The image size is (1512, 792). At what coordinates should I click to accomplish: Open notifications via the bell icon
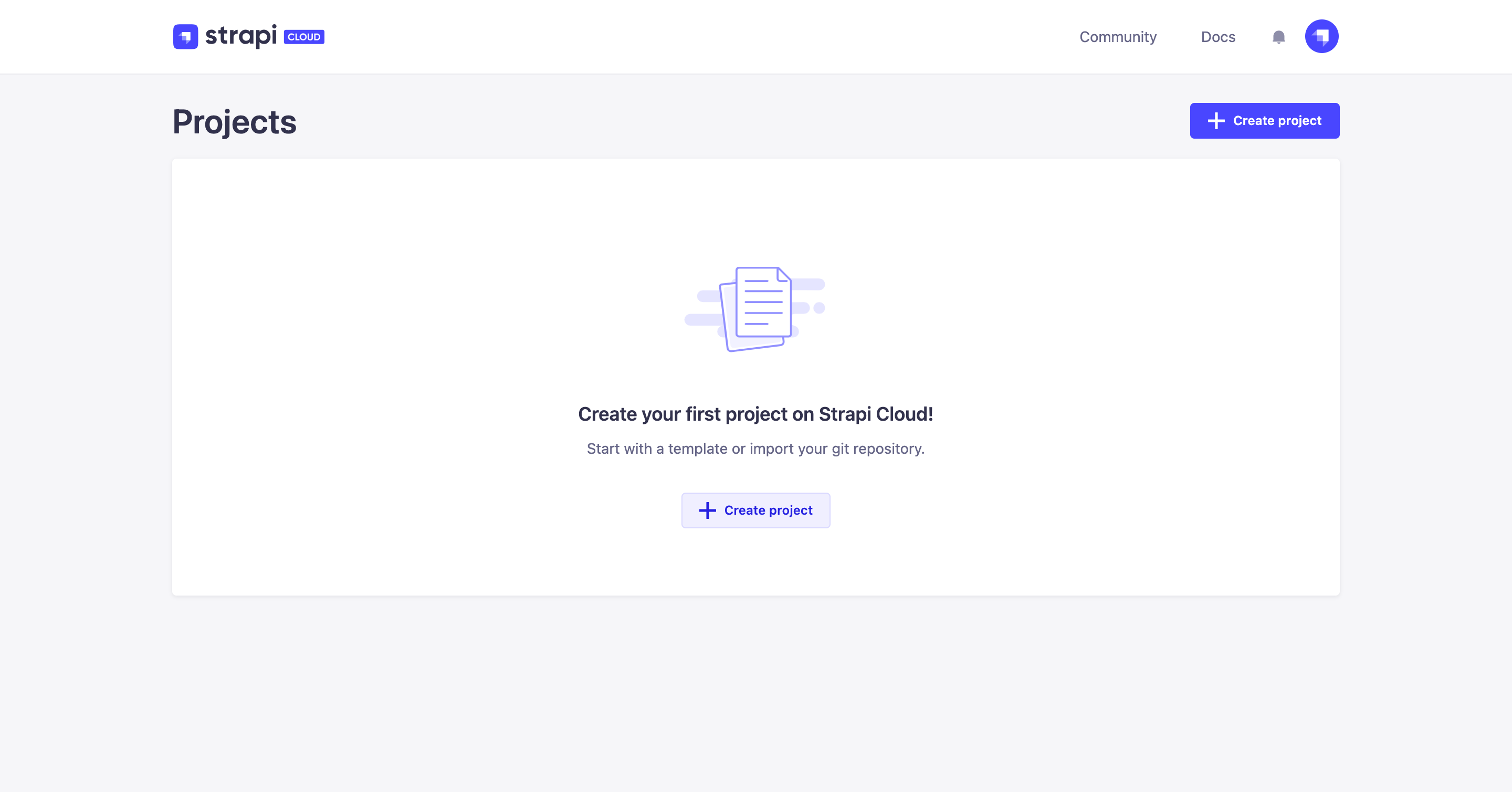coord(1278,37)
